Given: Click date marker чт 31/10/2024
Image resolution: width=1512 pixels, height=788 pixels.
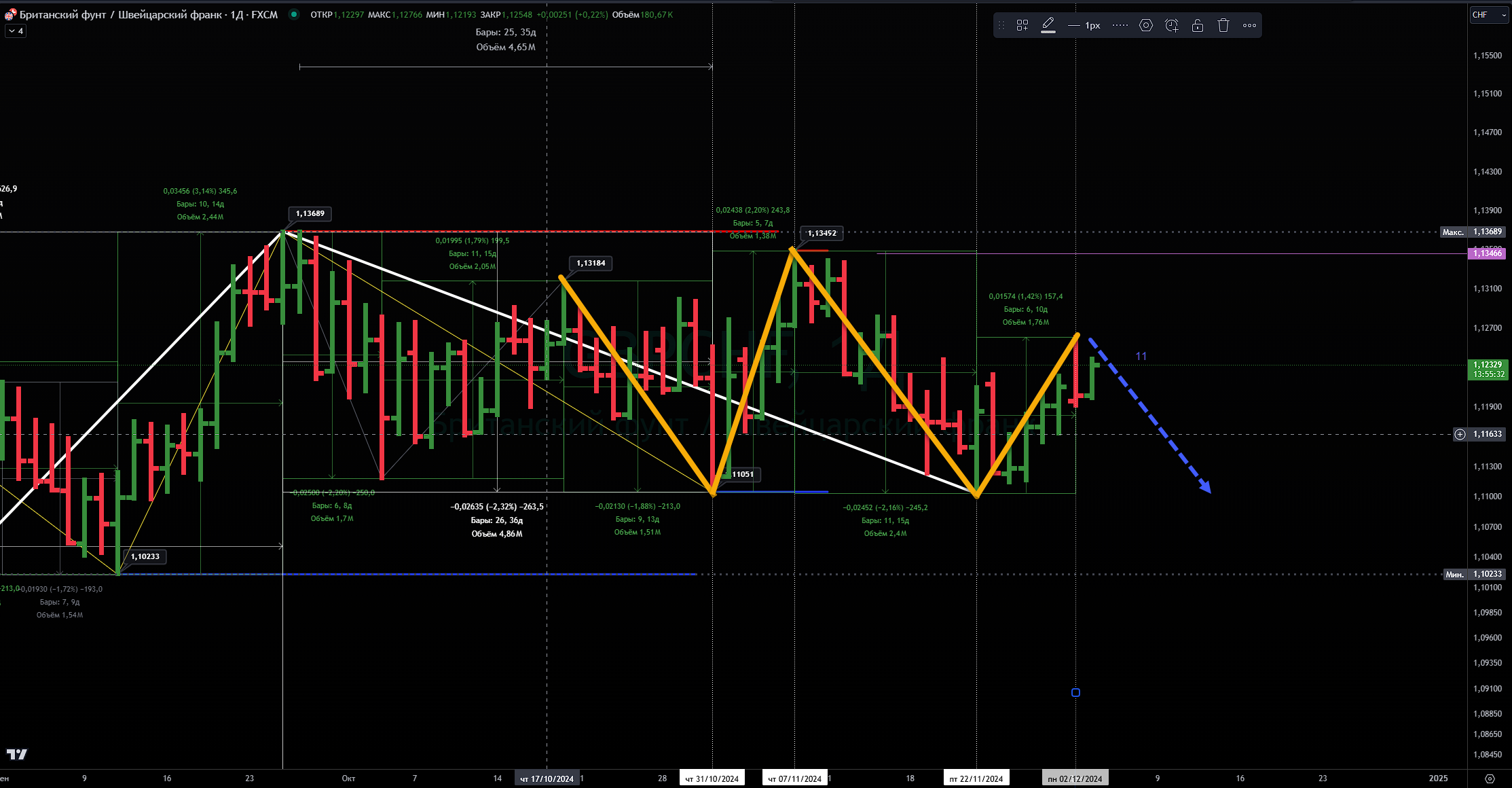Looking at the screenshot, I should click(712, 778).
